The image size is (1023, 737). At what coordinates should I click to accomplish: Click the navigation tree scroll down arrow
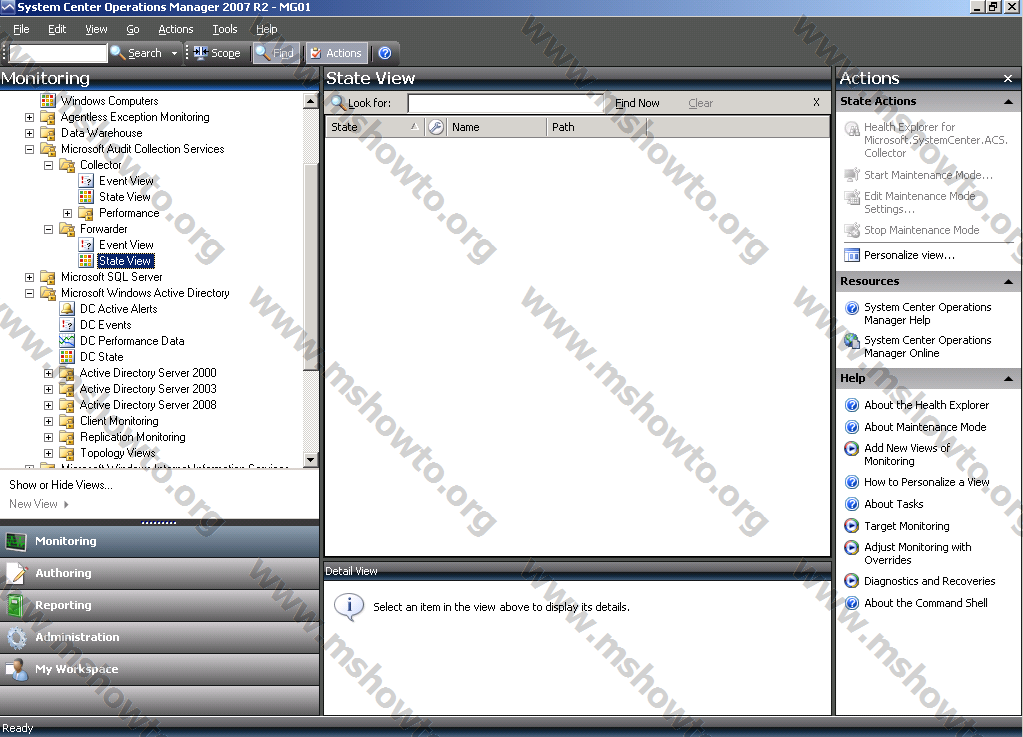pyautogui.click(x=311, y=460)
